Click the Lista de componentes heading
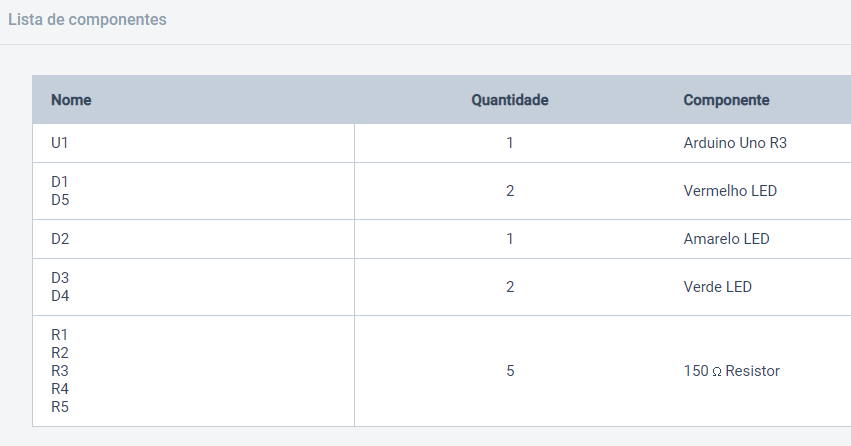Viewport: 851px width, 446px height. [87, 20]
